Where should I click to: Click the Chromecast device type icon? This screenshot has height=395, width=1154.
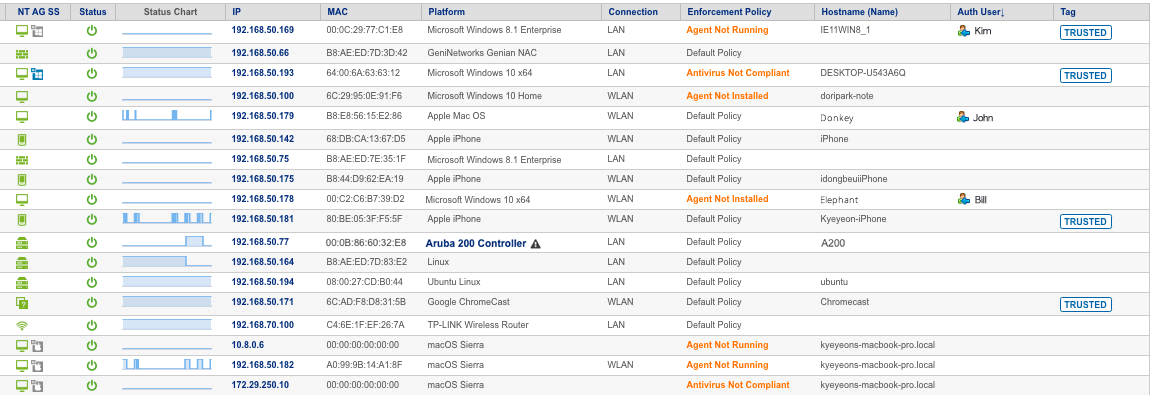[22, 302]
